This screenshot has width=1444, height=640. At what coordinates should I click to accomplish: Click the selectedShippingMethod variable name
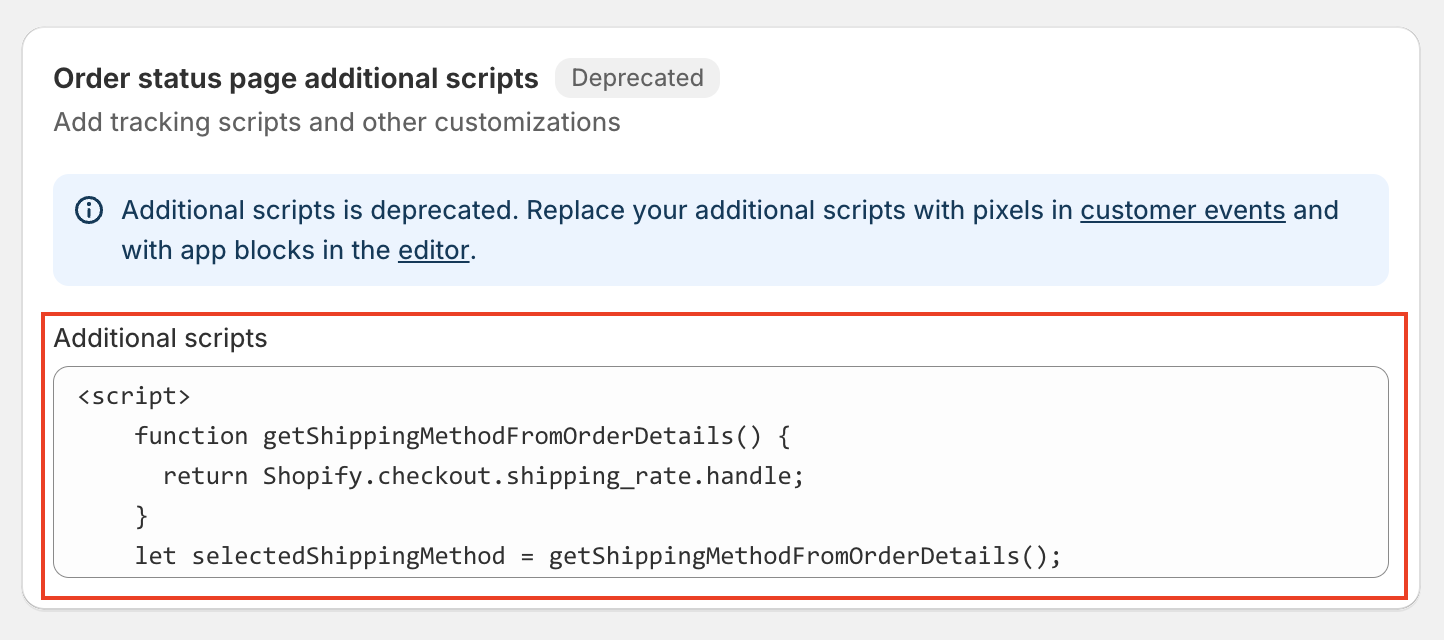pos(348,556)
